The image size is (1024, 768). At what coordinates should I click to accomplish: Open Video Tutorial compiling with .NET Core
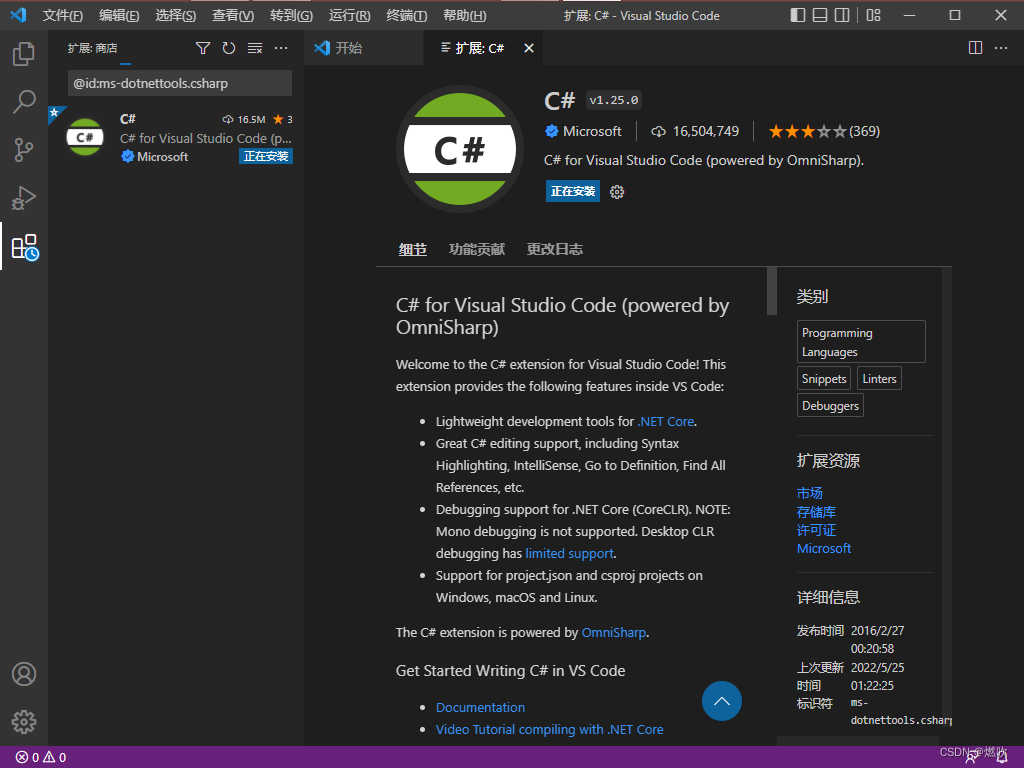(549, 729)
